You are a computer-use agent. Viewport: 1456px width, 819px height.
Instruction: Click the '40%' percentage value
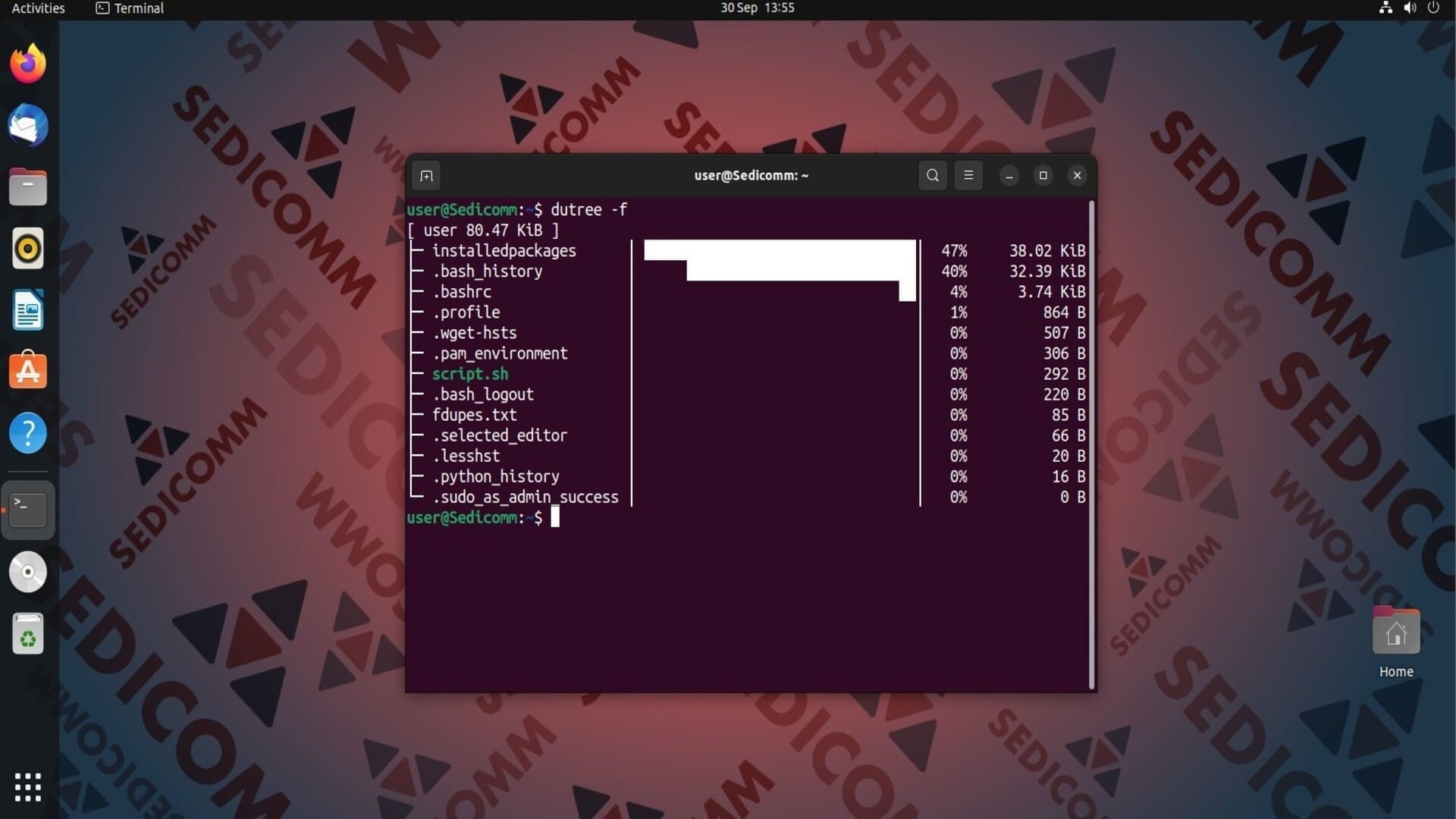954,271
